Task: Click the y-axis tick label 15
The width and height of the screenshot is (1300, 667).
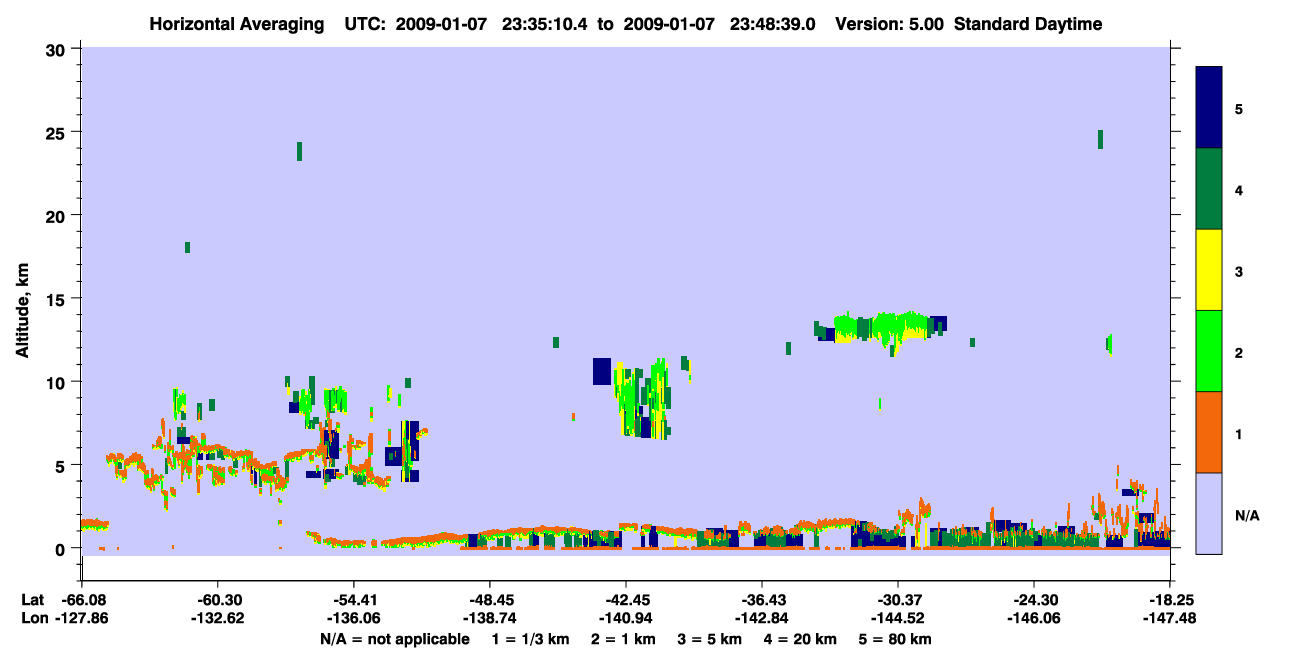Action: pos(58,298)
